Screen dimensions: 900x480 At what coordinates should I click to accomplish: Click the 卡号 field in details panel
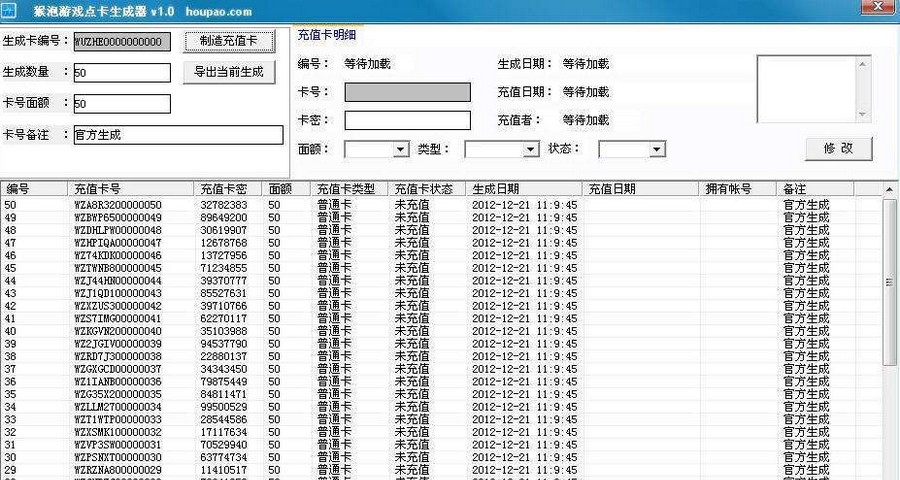click(408, 92)
